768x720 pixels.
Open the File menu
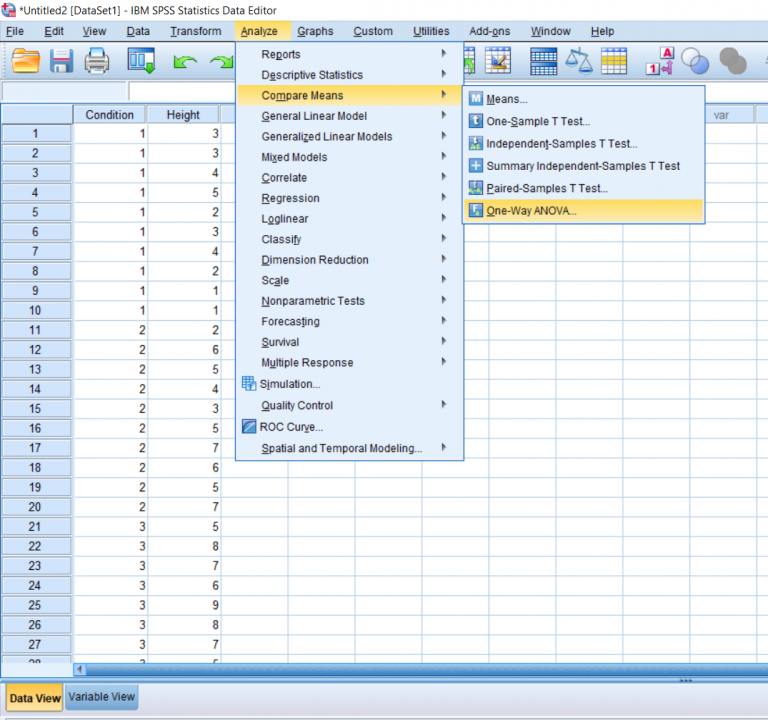(x=15, y=31)
